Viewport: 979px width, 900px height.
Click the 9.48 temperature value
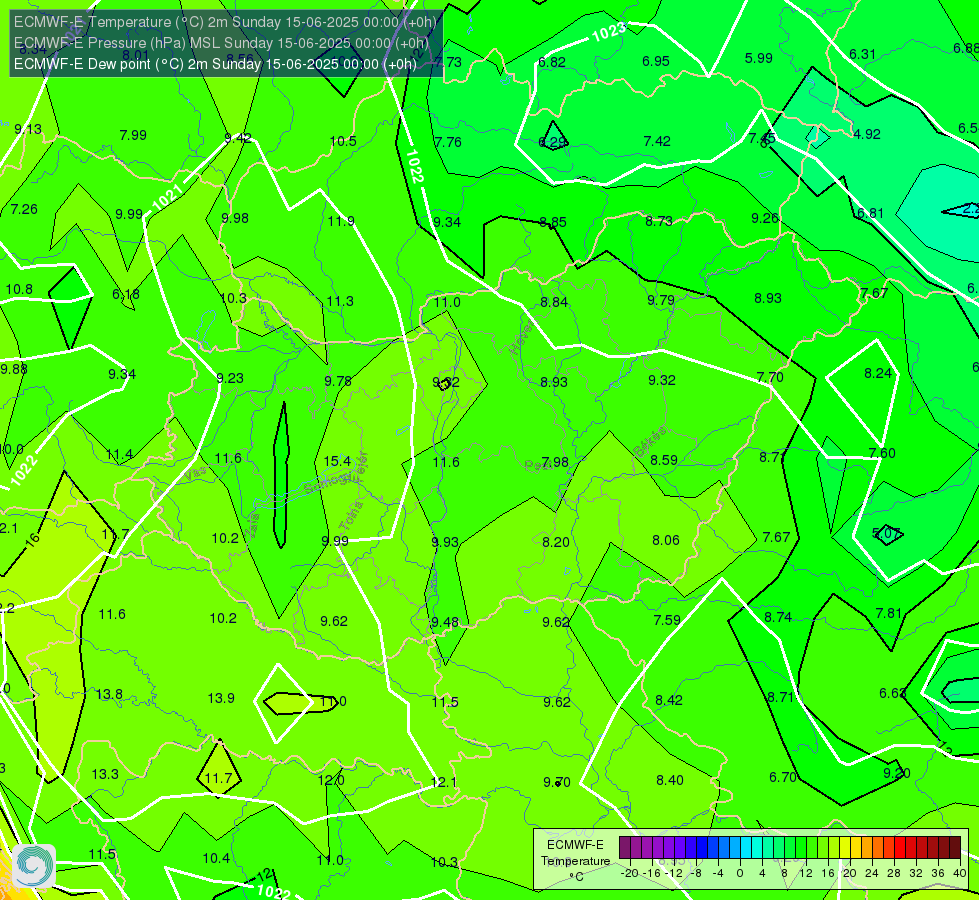(445, 622)
